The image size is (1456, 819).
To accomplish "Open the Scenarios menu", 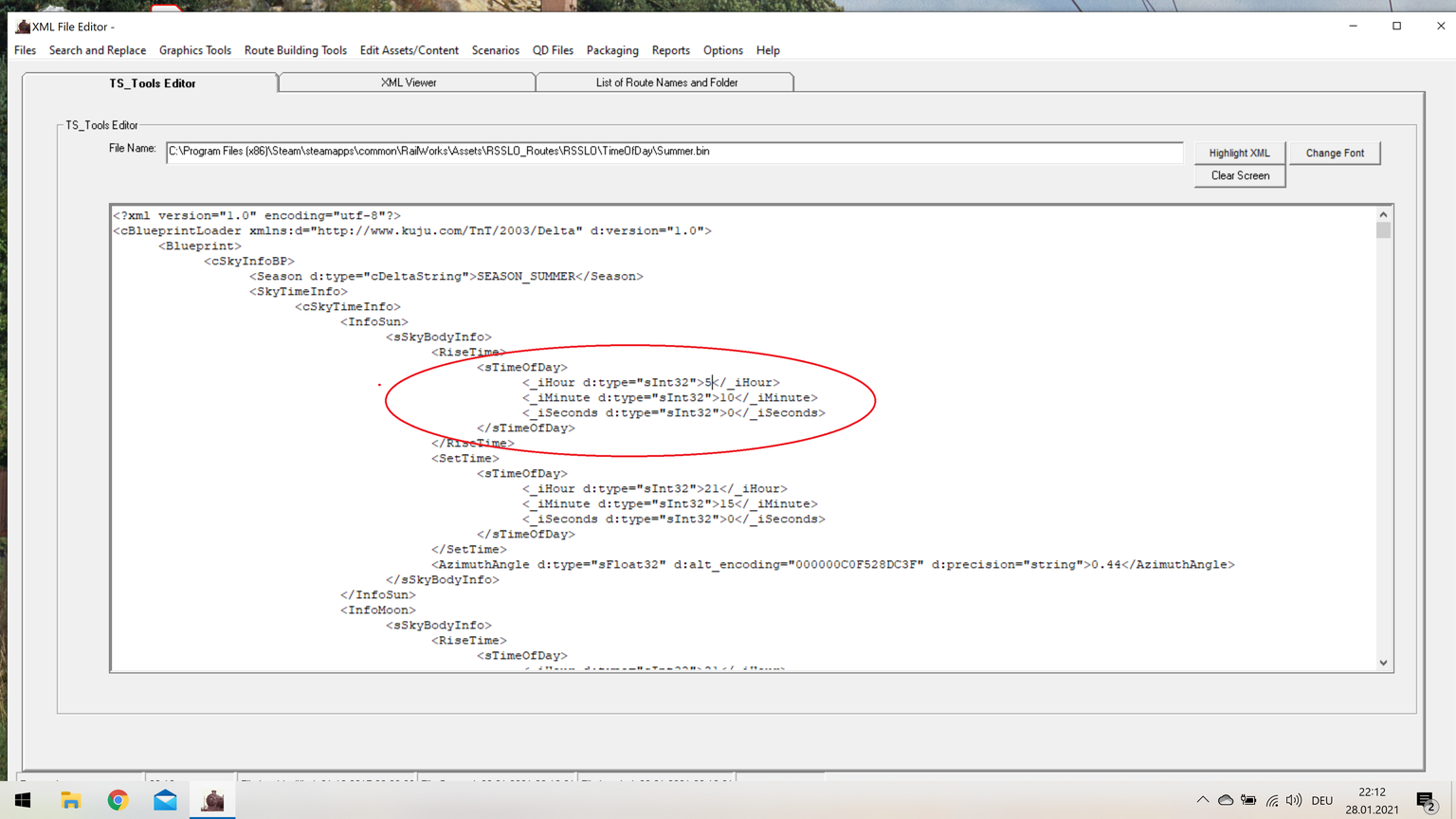I will [x=496, y=50].
